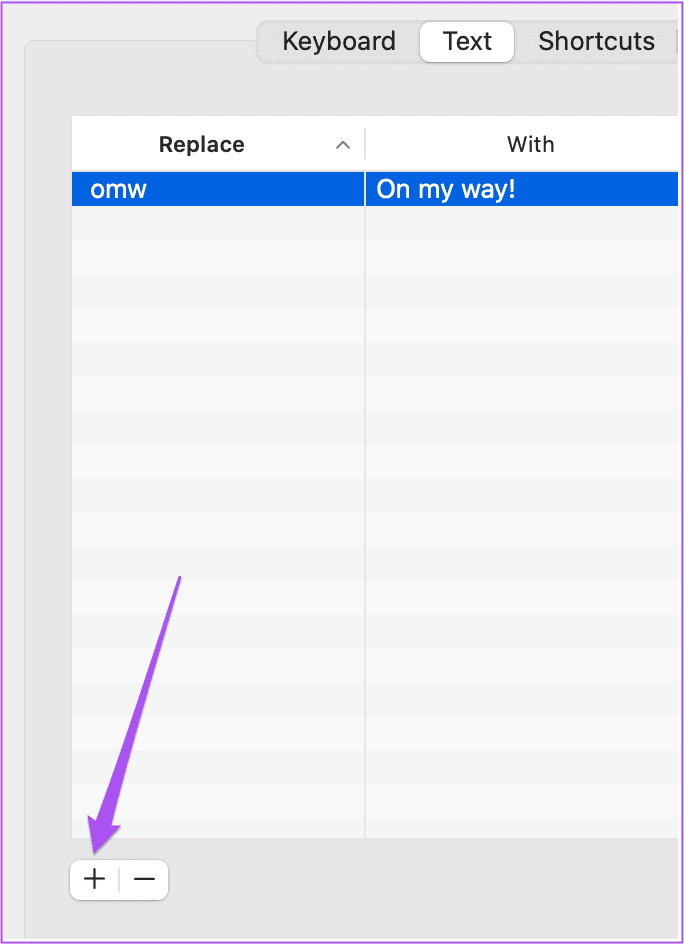The image size is (684, 944).
Task: Click first empty Replace row below omw
Action: pos(218,223)
